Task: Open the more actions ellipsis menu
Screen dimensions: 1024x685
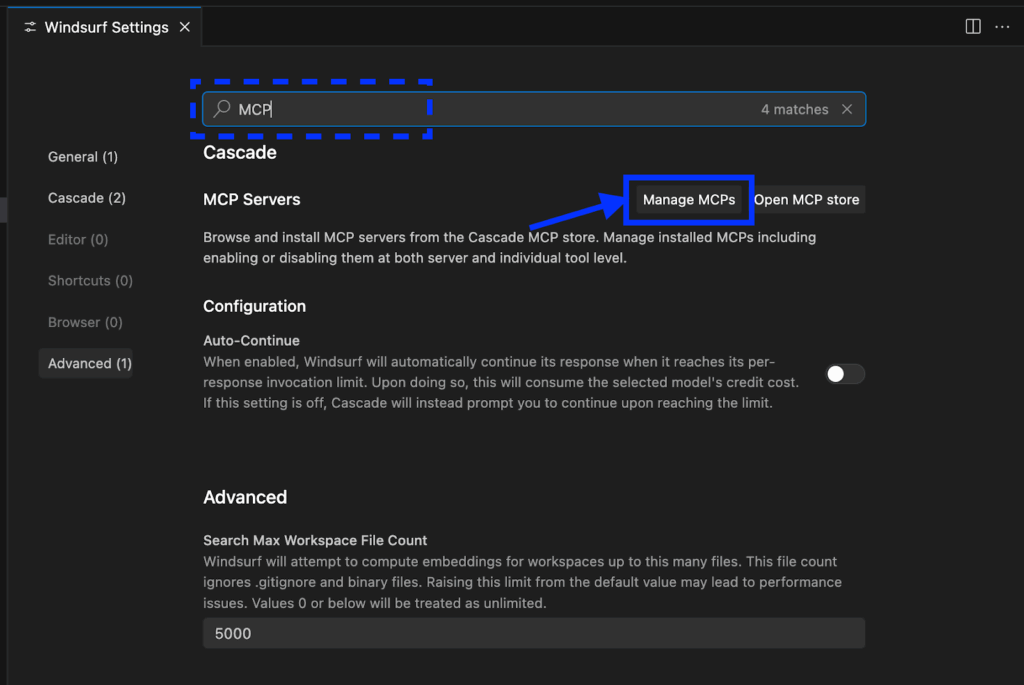Action: [x=1002, y=27]
